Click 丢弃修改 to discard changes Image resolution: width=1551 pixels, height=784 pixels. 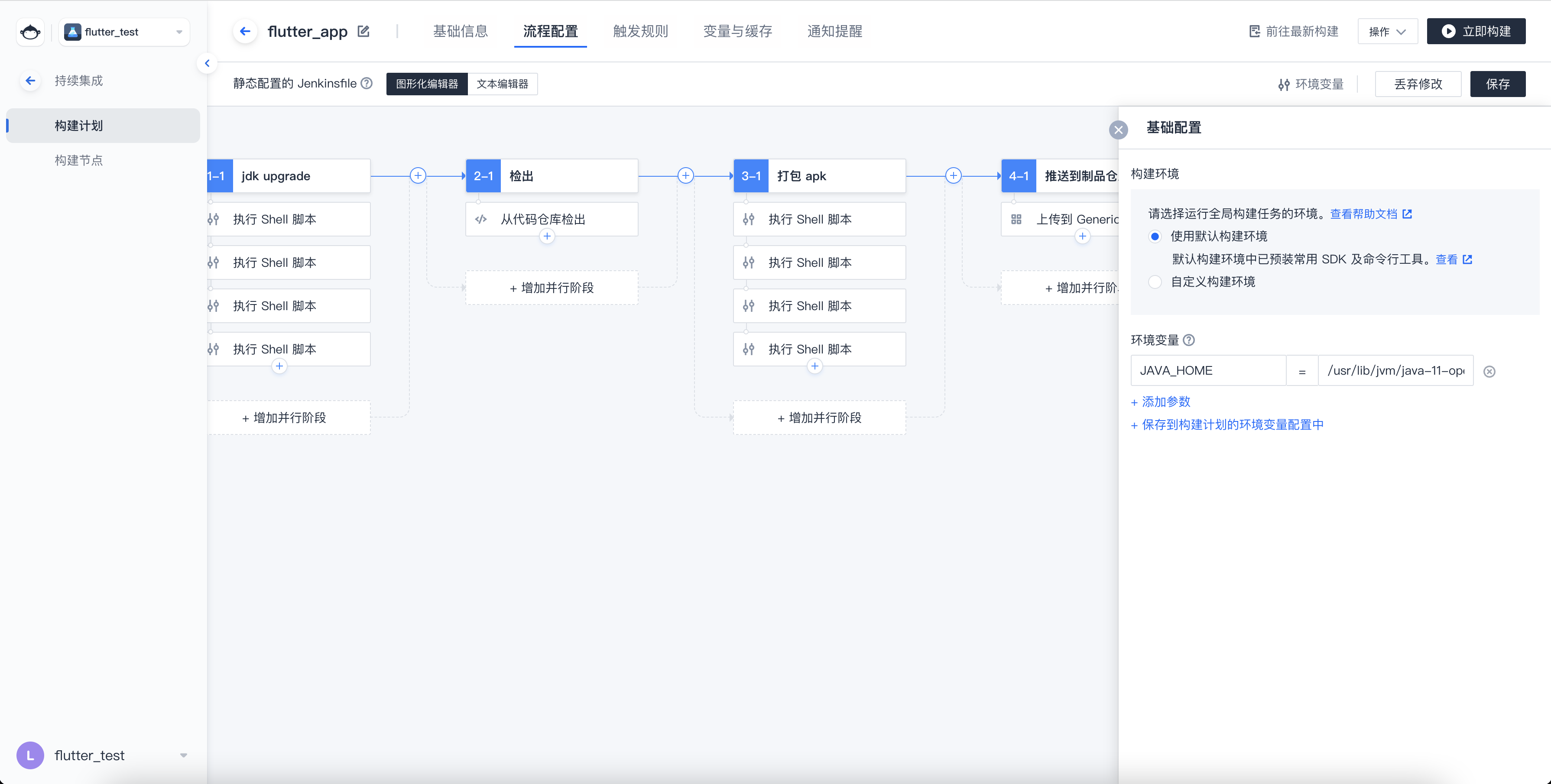1418,84
